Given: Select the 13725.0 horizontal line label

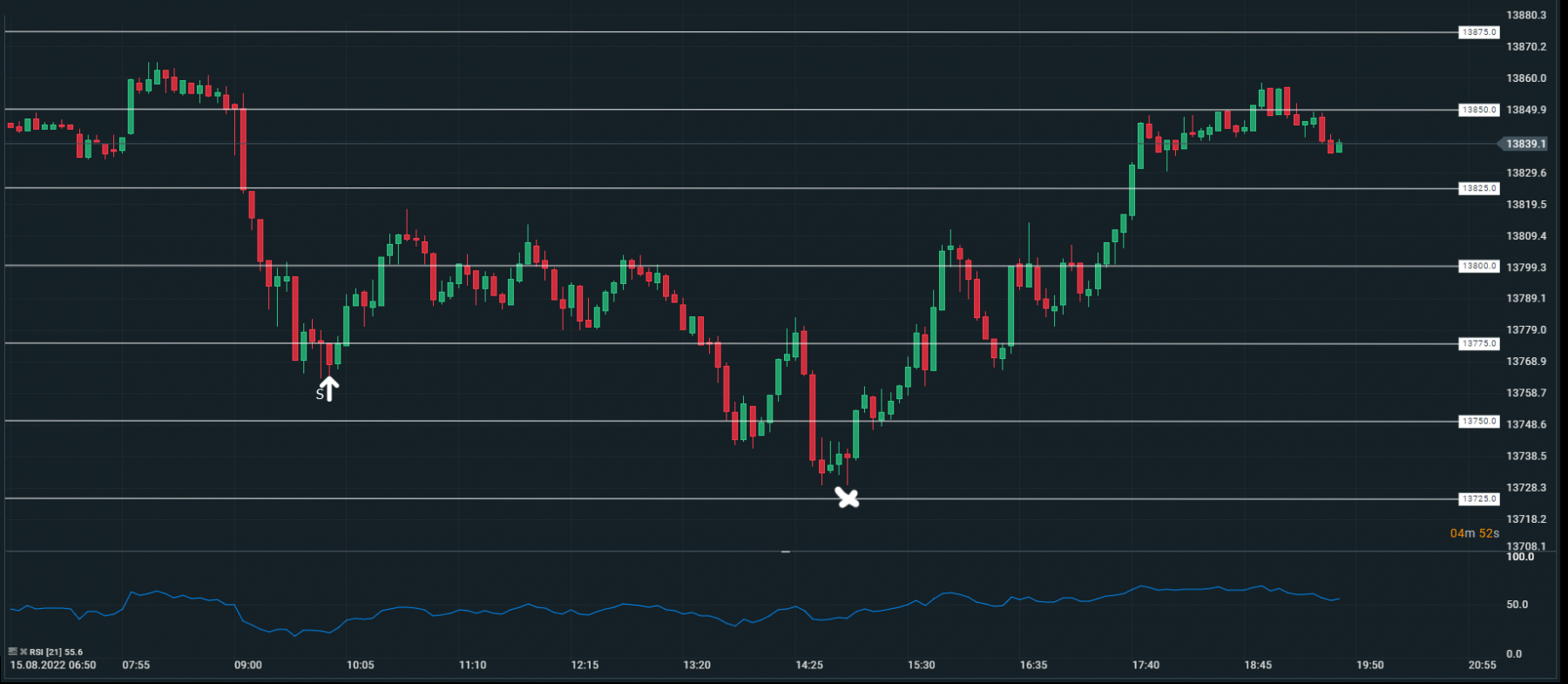Looking at the screenshot, I should [1479, 499].
